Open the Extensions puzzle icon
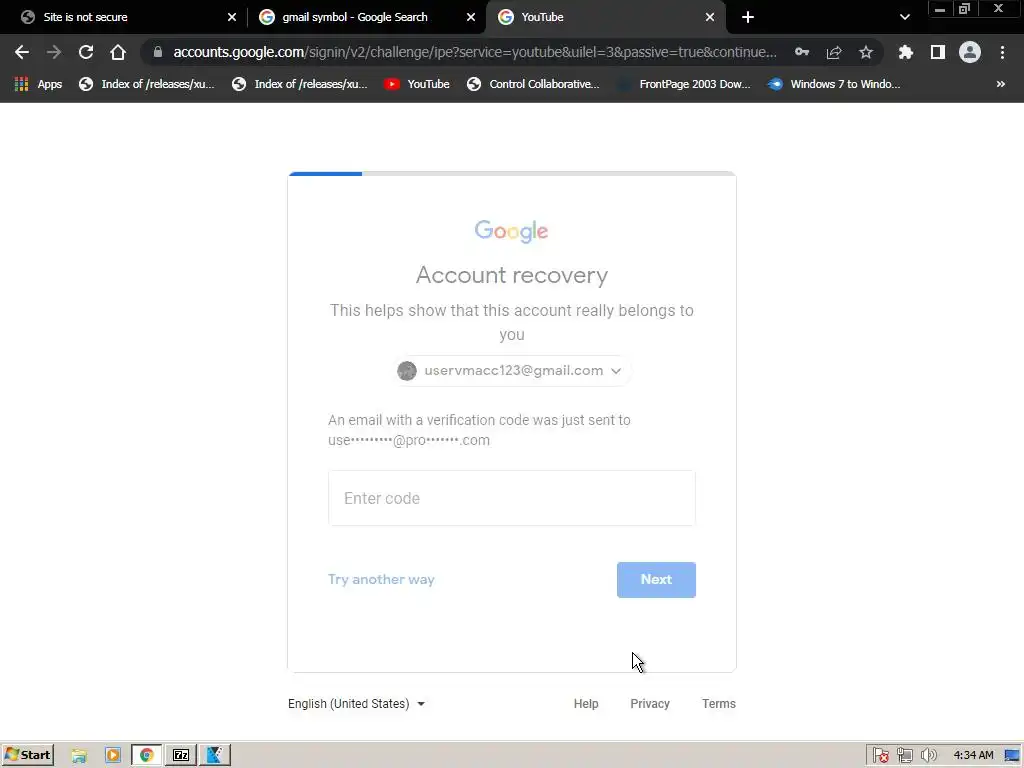This screenshot has height=768, width=1024. pyautogui.click(x=906, y=52)
